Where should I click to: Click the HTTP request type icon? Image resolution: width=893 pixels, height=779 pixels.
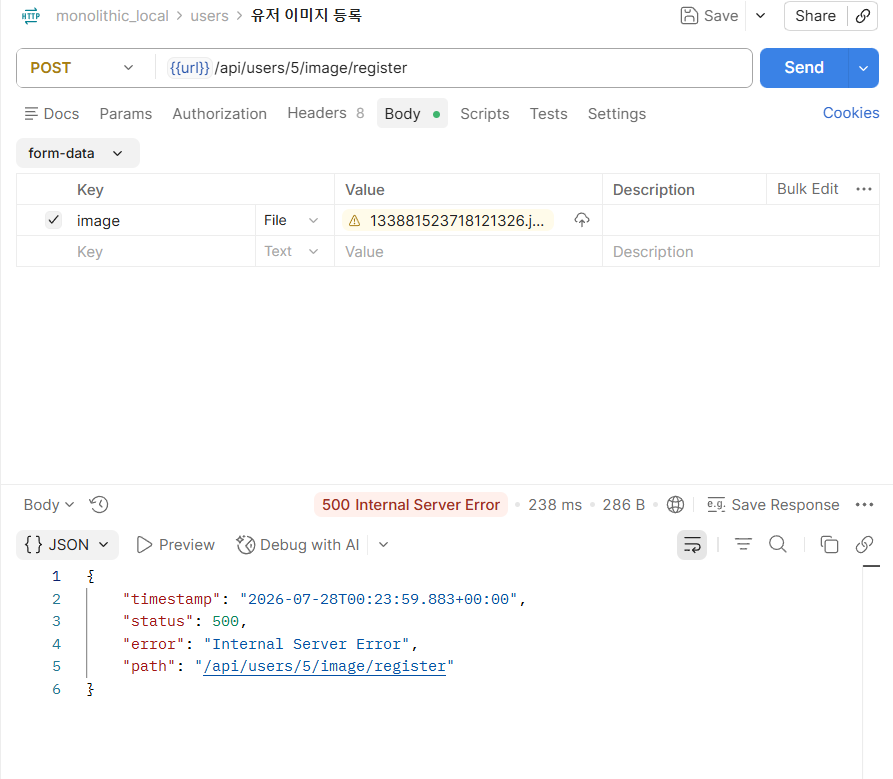(31, 16)
